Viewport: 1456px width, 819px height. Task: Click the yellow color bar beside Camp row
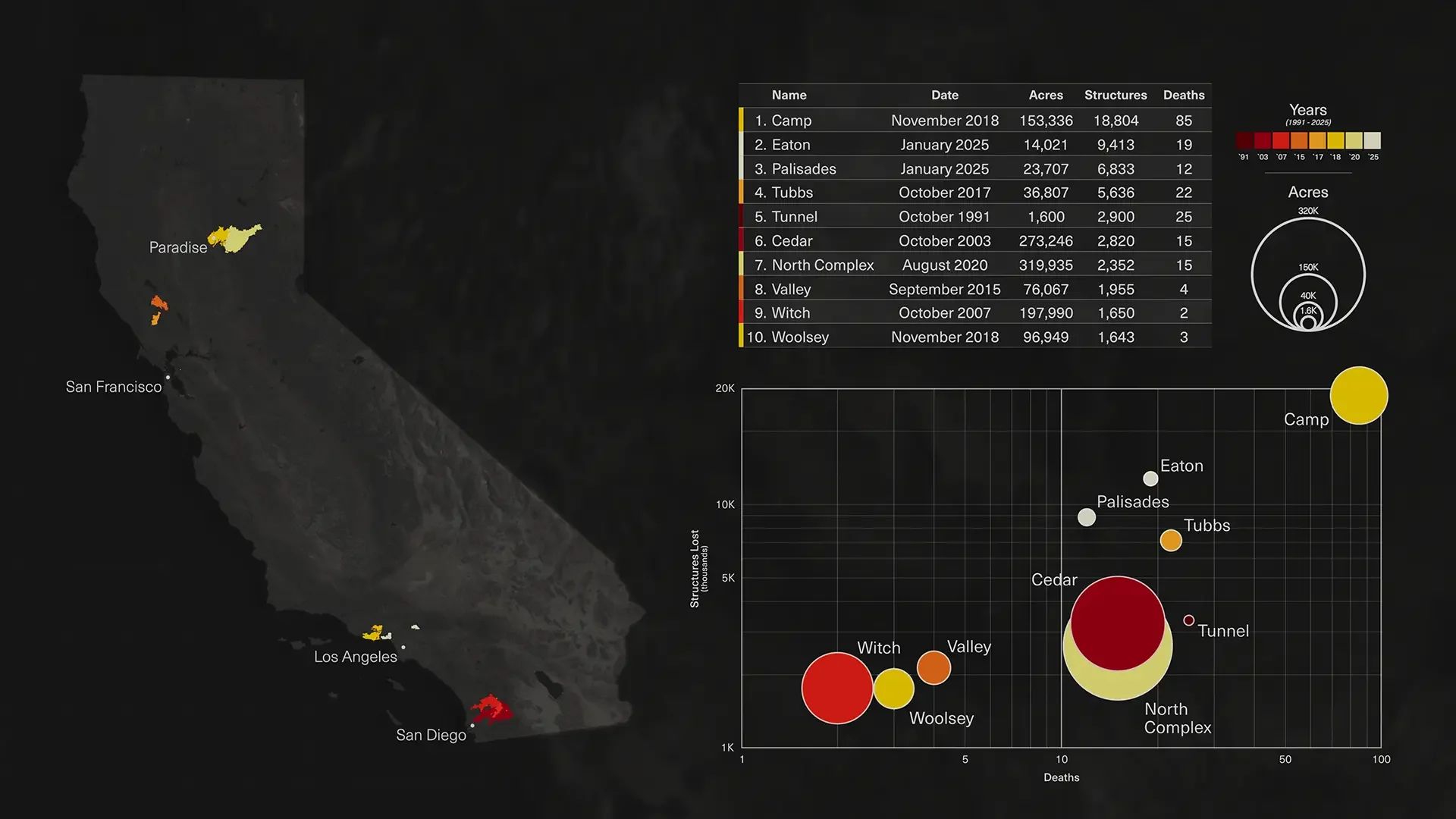742,120
